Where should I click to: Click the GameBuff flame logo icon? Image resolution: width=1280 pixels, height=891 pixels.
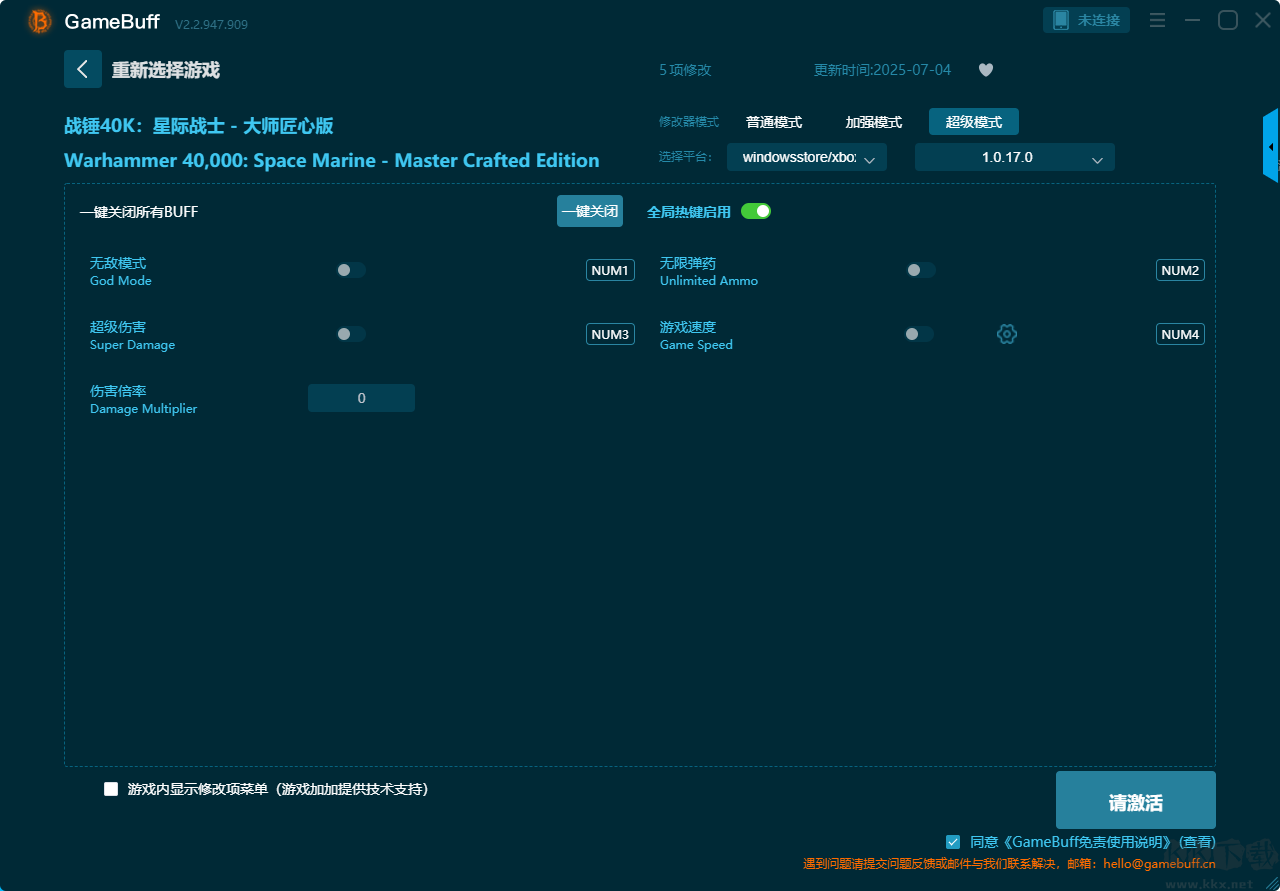click(40, 21)
